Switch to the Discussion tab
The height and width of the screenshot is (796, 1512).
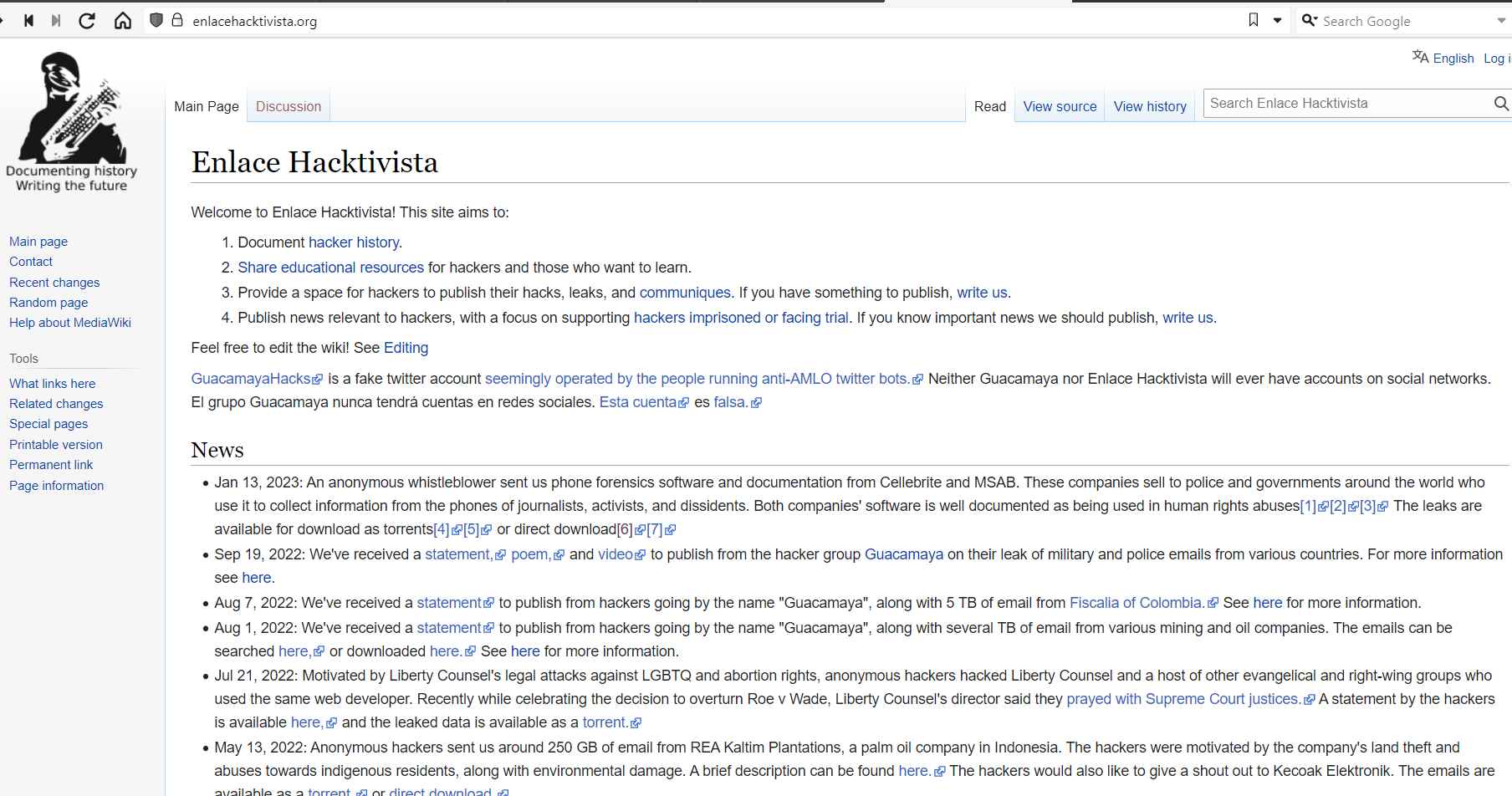(289, 106)
